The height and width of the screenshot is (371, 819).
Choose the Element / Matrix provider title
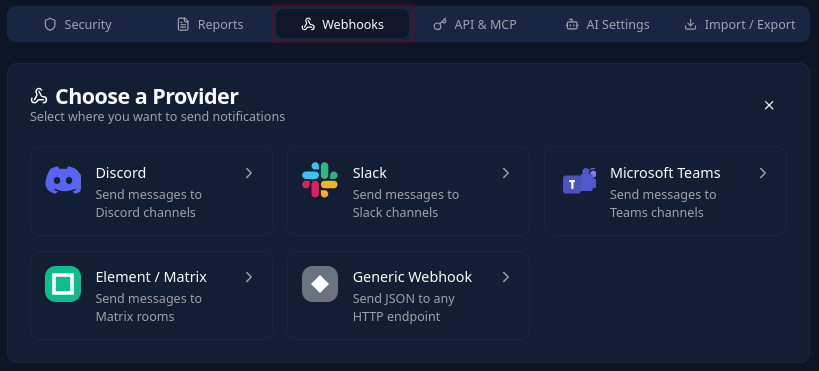tap(151, 277)
